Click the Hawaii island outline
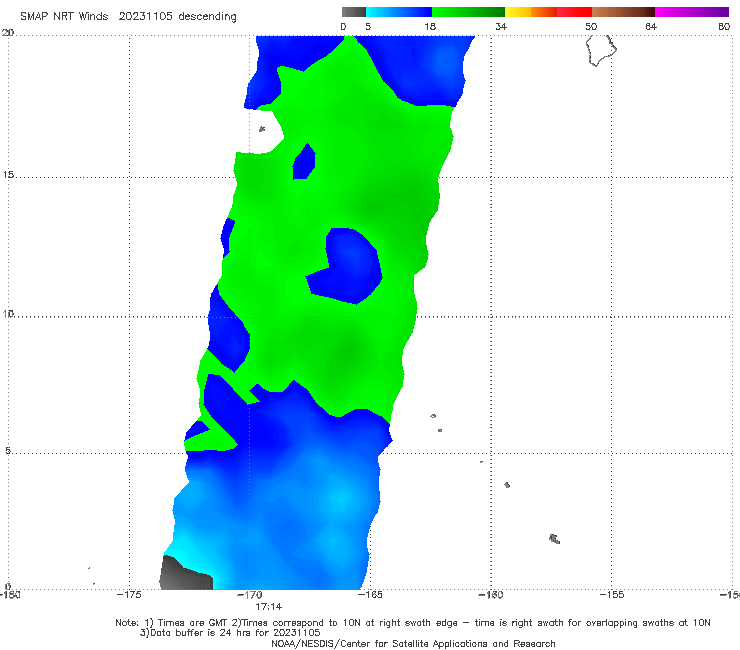The image size is (740, 650). (x=601, y=51)
